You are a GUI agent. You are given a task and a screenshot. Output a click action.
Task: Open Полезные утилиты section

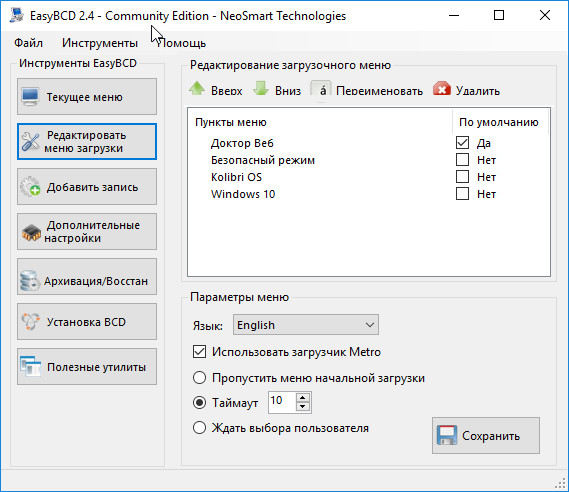87,367
